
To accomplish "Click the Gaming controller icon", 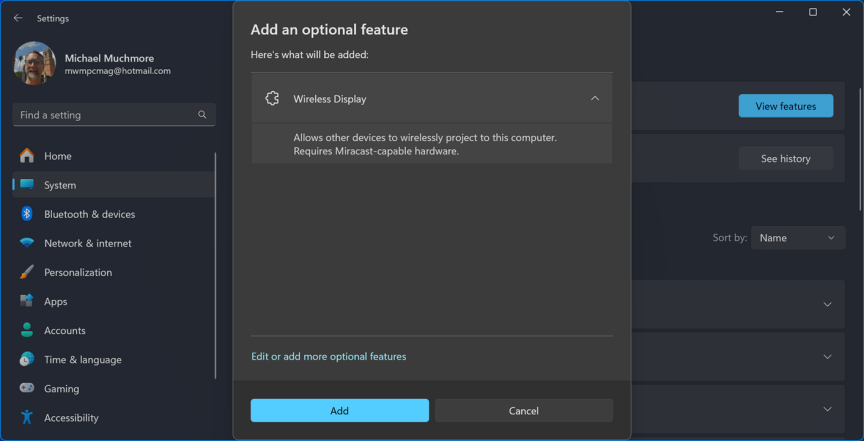I will pyautogui.click(x=26, y=388).
